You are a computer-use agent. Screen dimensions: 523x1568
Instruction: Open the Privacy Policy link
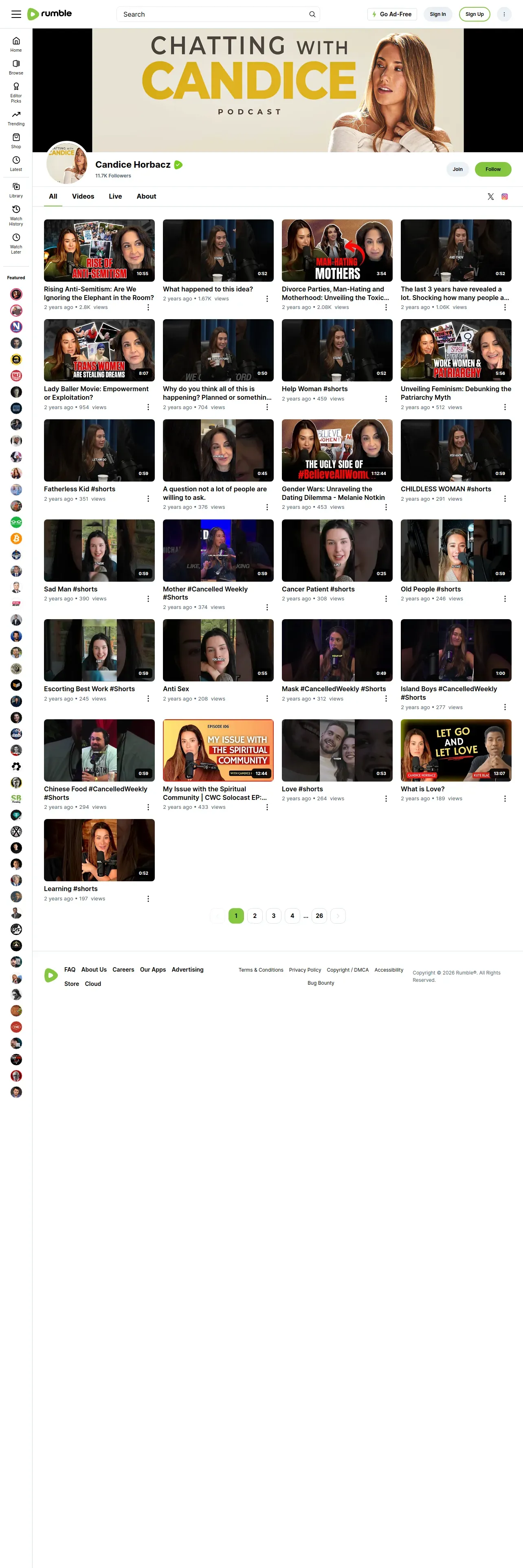click(x=305, y=970)
